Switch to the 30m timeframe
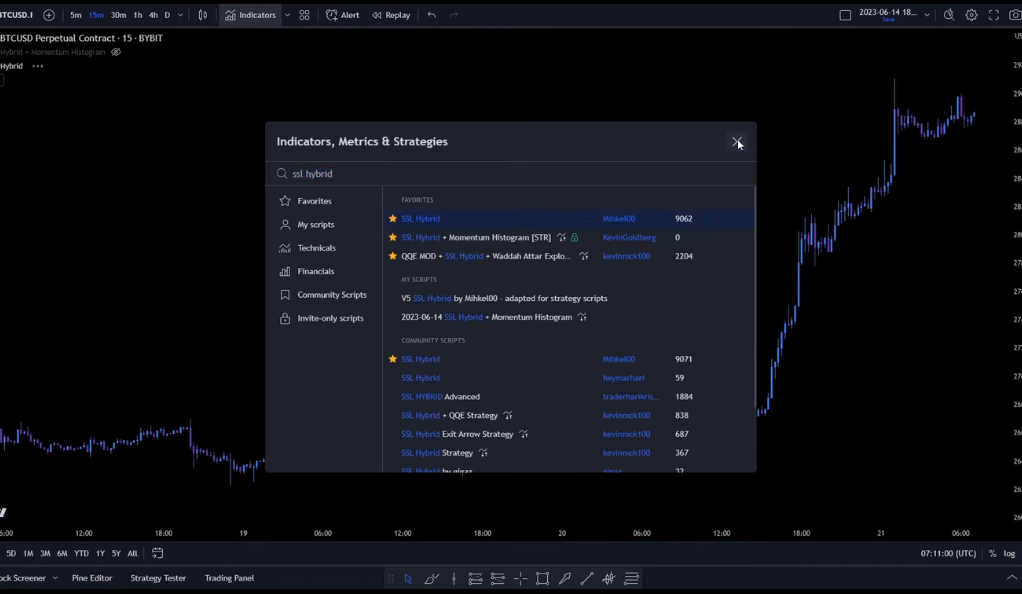Image resolution: width=1022 pixels, height=594 pixels. (x=118, y=14)
